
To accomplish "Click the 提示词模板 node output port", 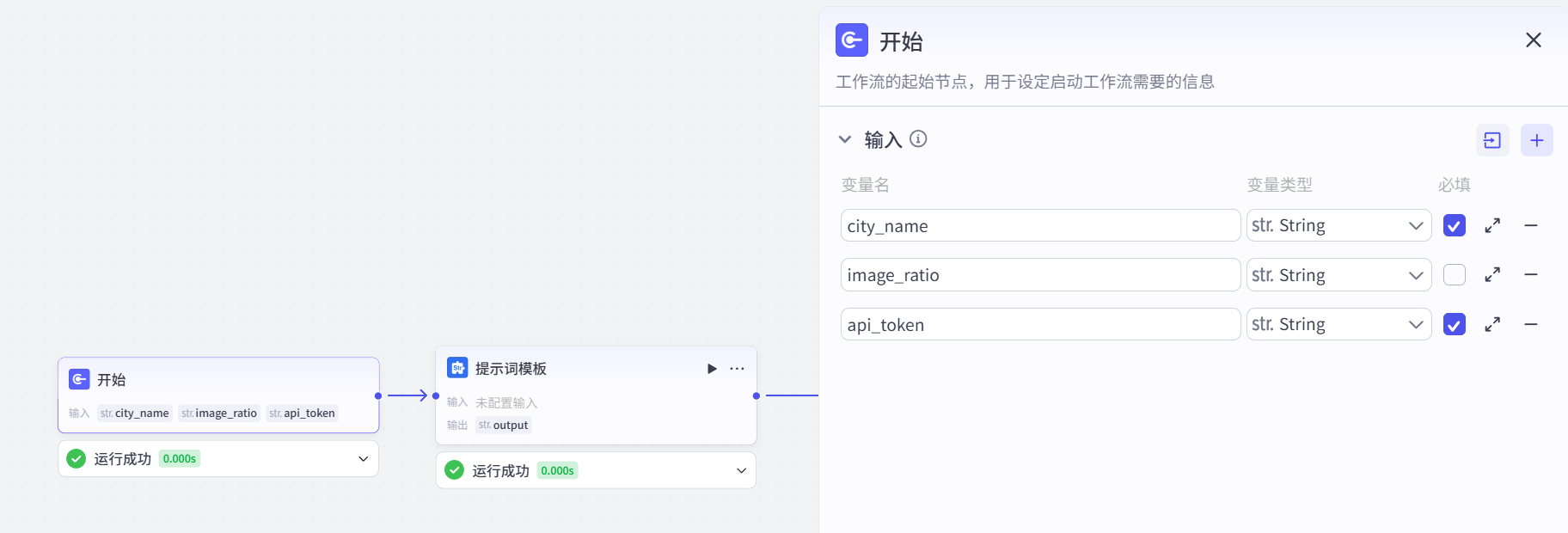I will [756, 395].
